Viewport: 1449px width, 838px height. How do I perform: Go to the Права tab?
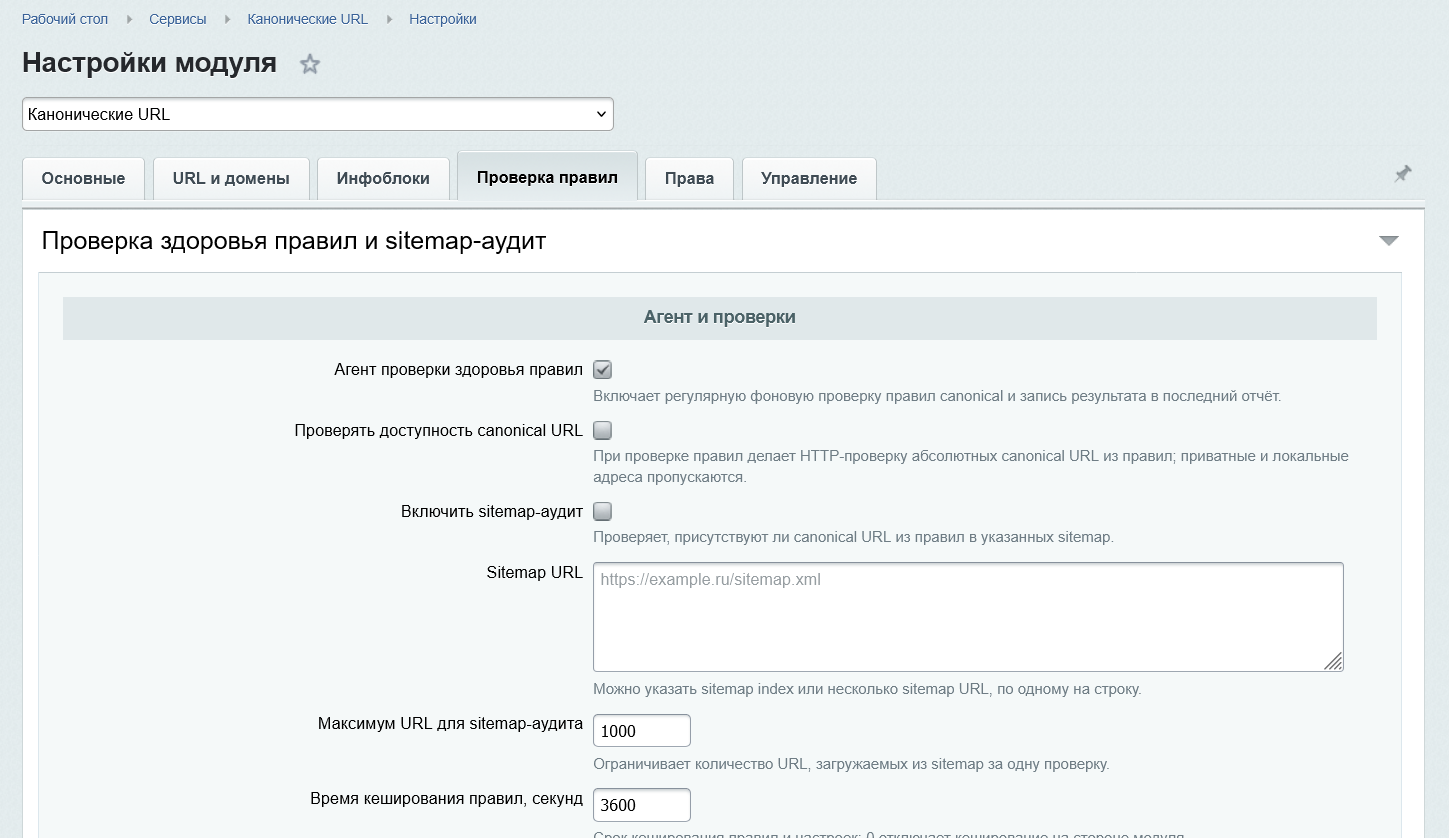coord(689,178)
